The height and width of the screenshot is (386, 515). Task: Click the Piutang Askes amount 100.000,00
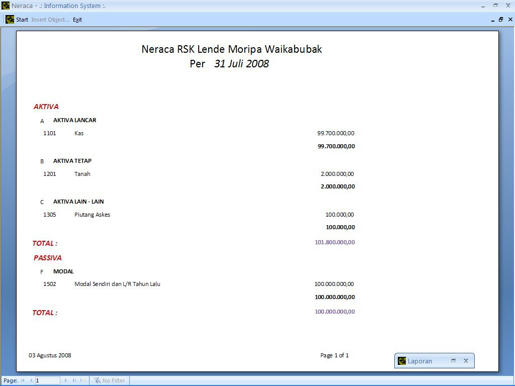[340, 215]
